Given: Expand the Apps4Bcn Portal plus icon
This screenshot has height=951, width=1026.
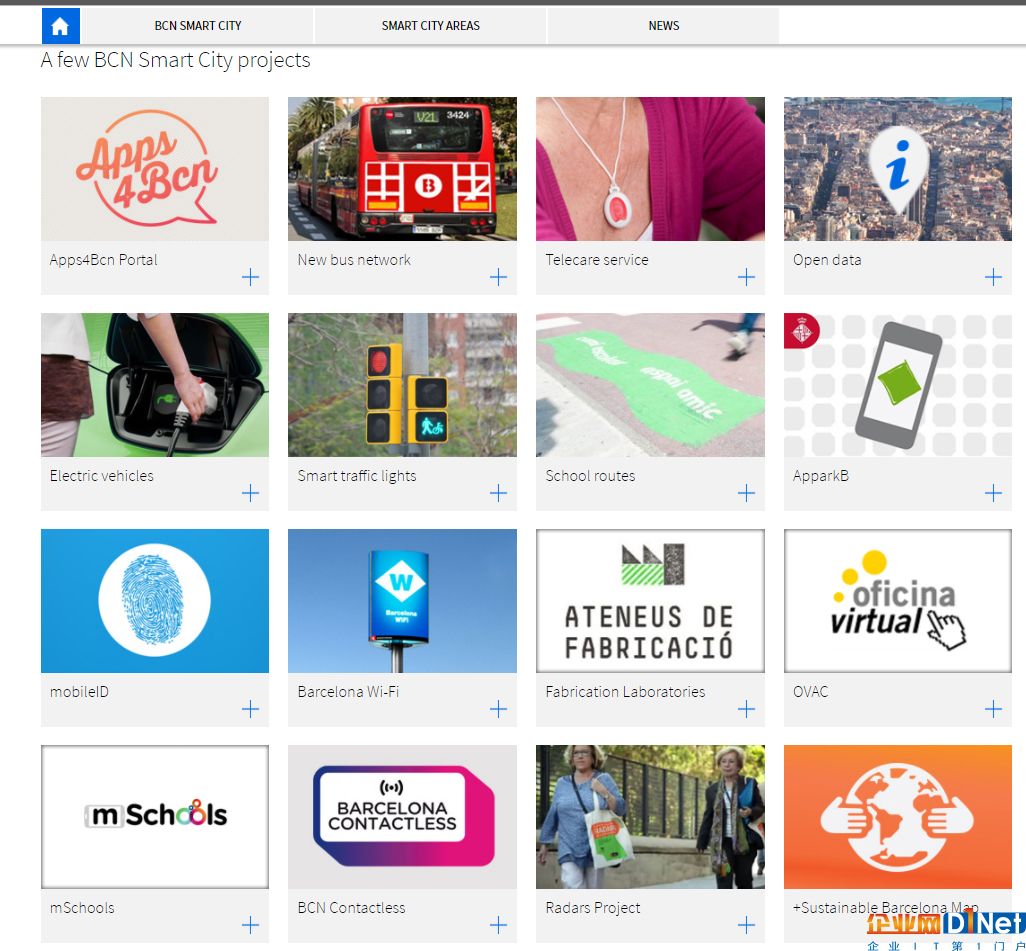Looking at the screenshot, I should click(251, 277).
